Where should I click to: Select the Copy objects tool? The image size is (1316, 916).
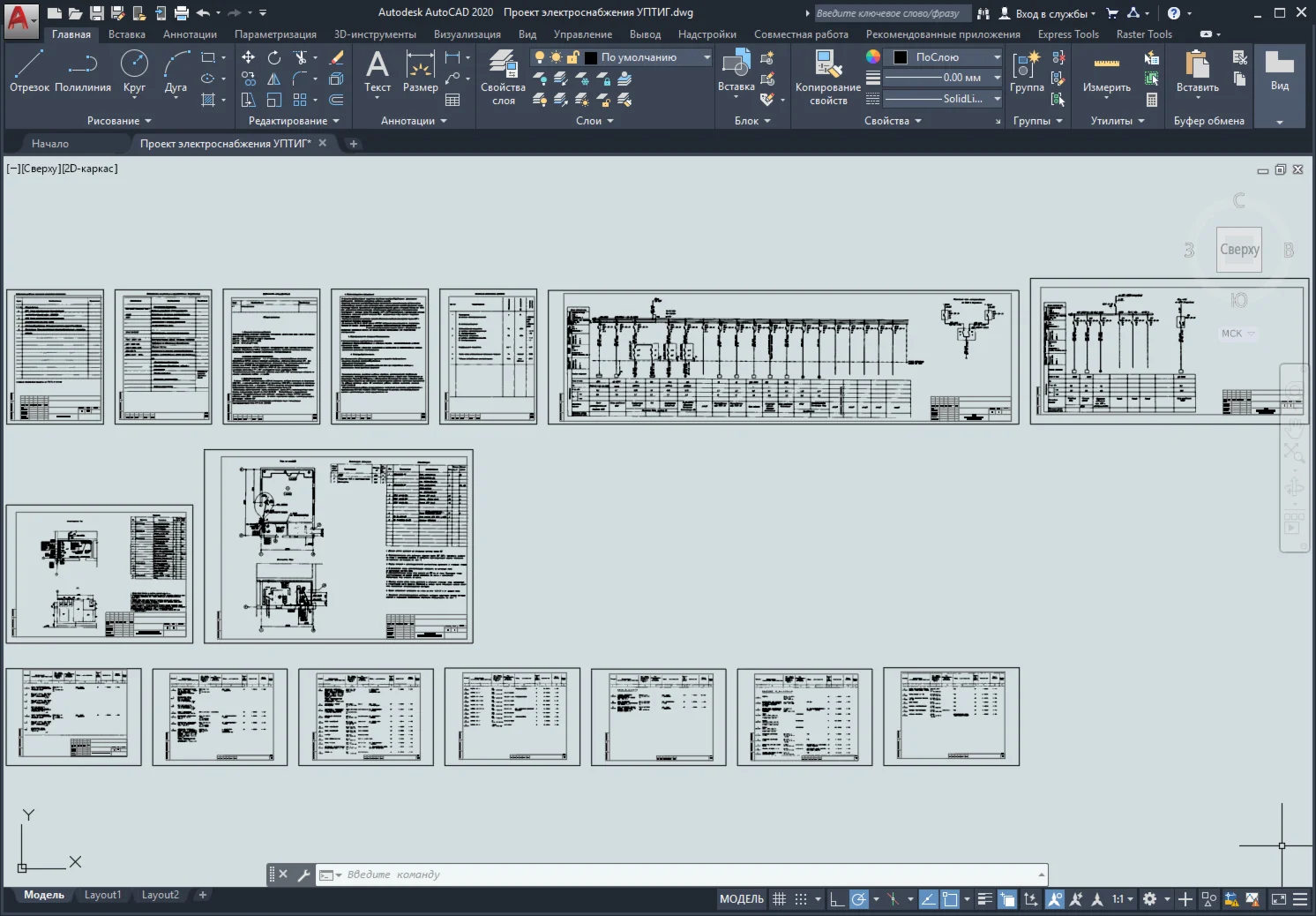[x=249, y=79]
